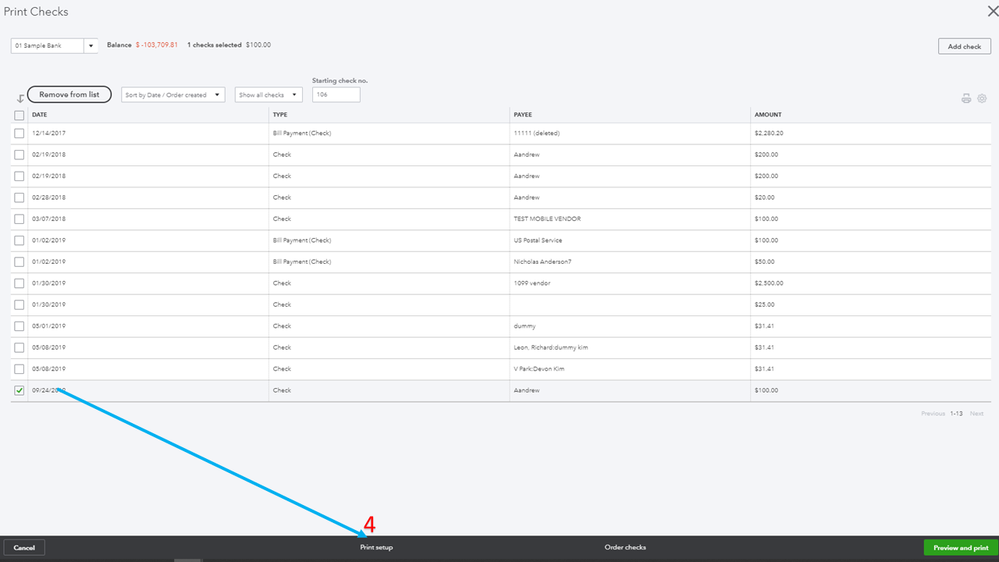Check the V Park:Devon Kim row checkbox
Image resolution: width=999 pixels, height=562 pixels.
[19, 369]
